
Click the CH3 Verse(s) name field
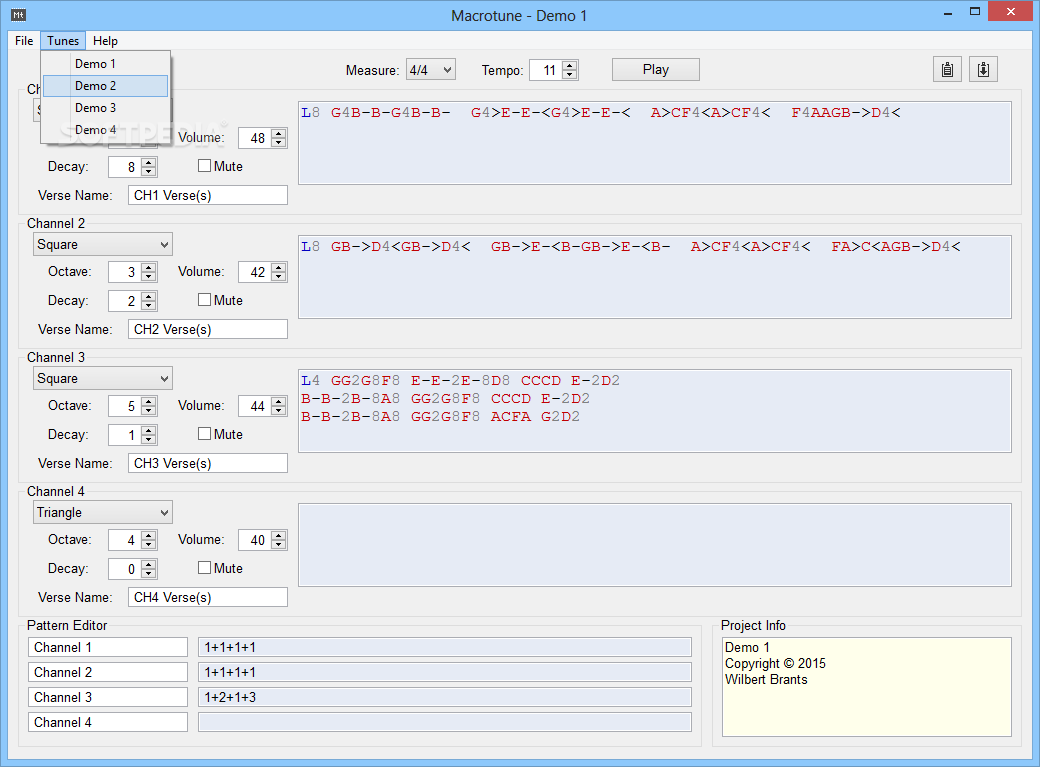tap(208, 463)
